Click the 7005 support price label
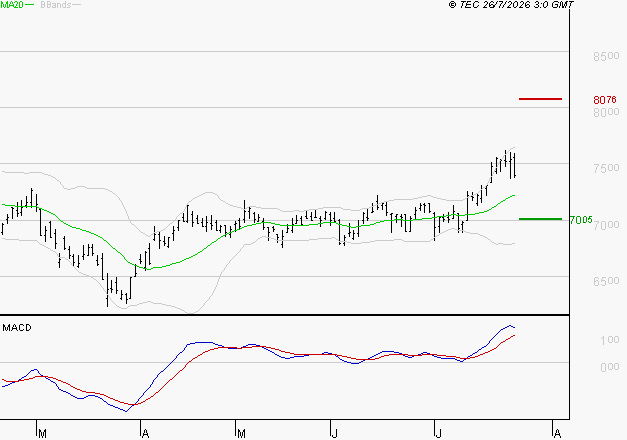This screenshot has width=627, height=440. coord(581,220)
